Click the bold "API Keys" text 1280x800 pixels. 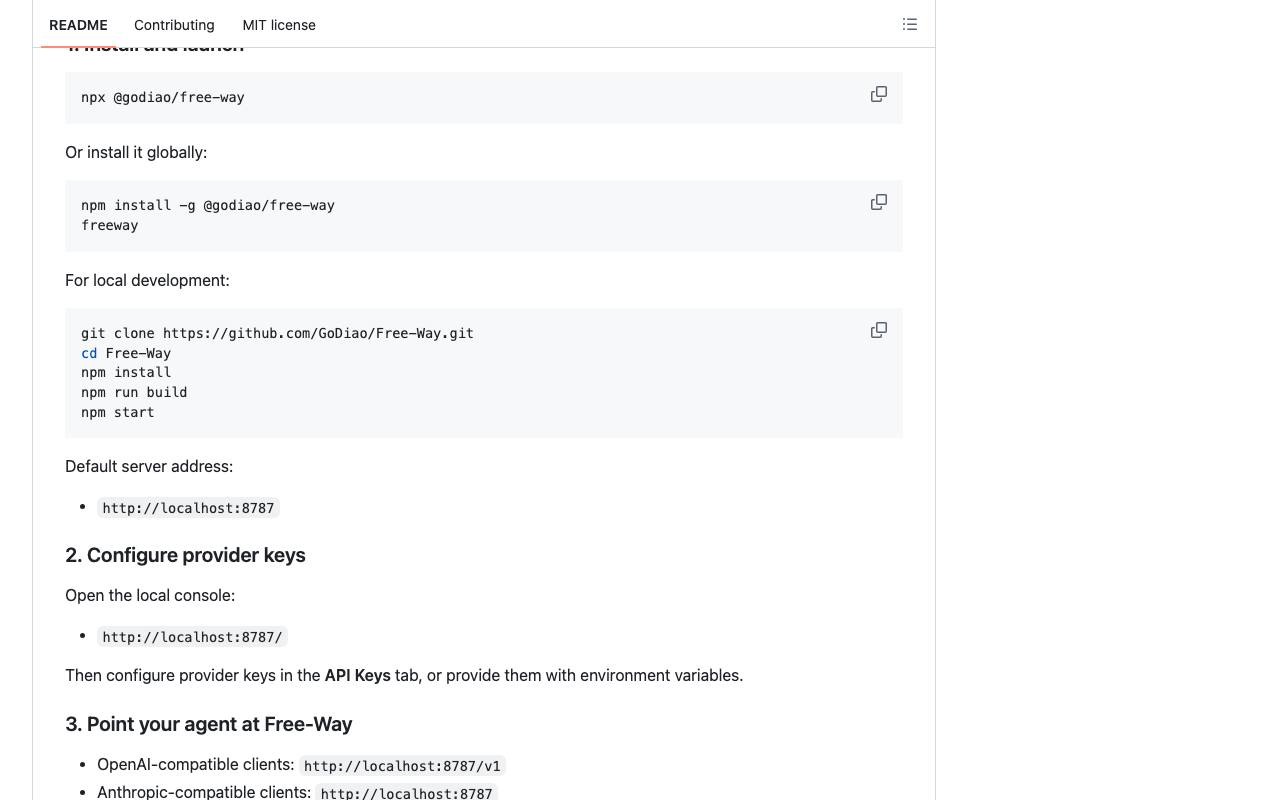pyautogui.click(x=357, y=675)
